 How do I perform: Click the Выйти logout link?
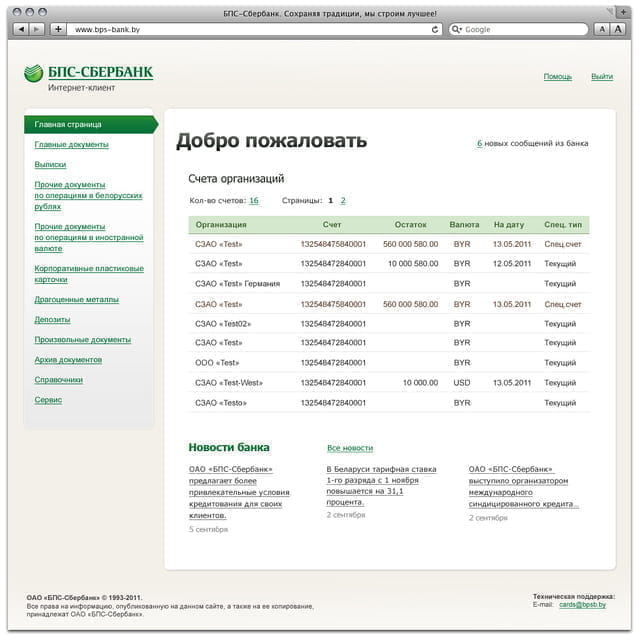602,77
